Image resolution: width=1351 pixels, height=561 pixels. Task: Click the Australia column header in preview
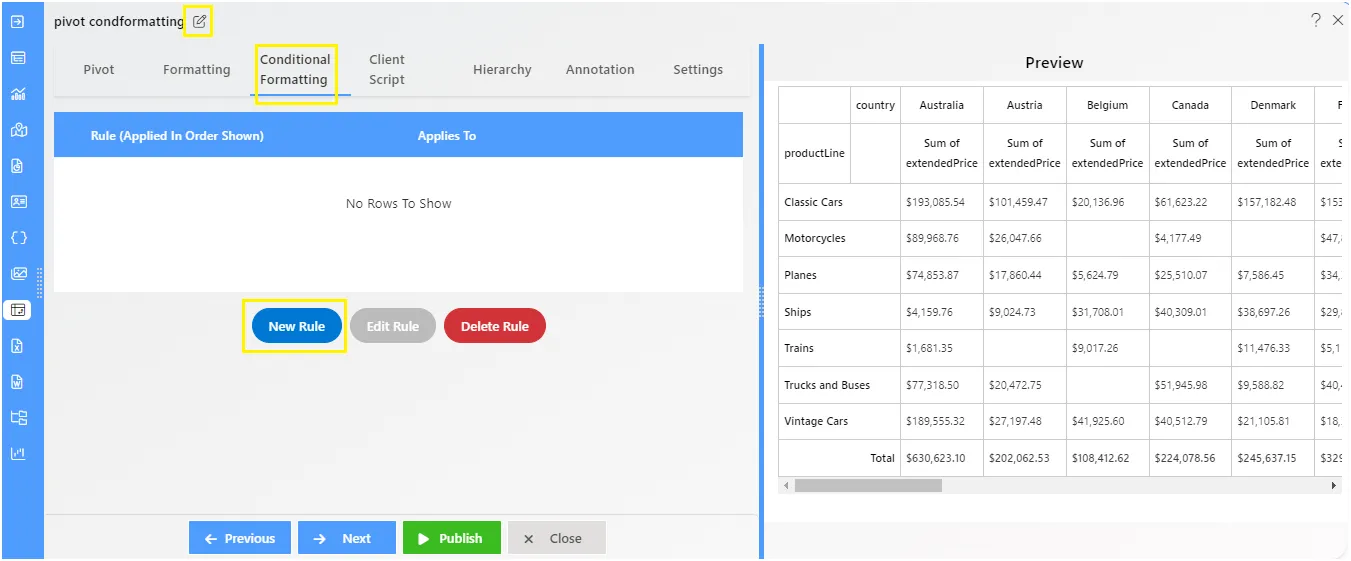coord(942,105)
